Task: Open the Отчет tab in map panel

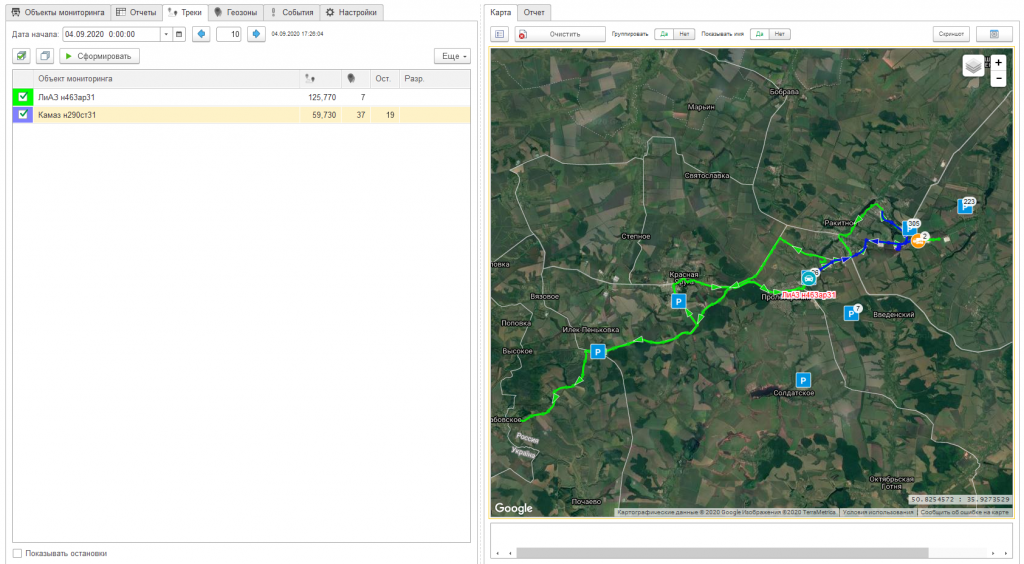Action: click(534, 13)
